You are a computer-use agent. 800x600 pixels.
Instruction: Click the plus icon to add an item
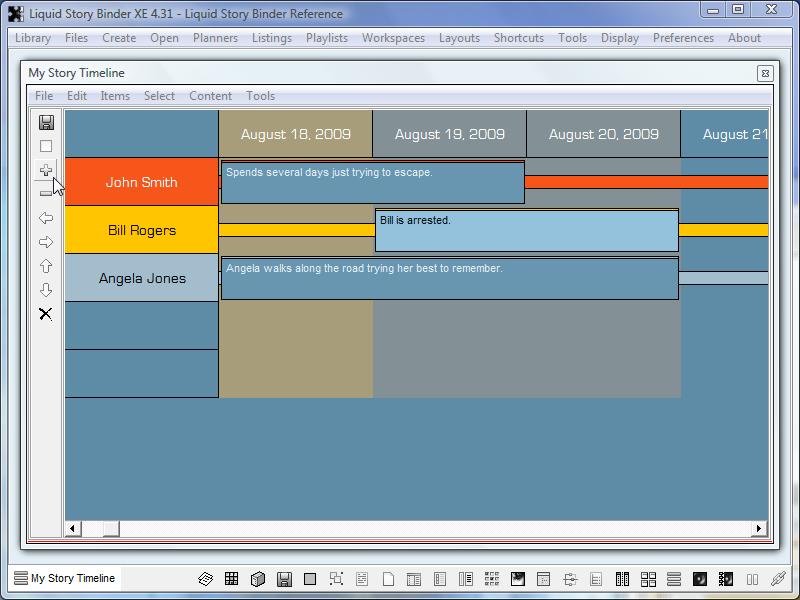click(46, 170)
